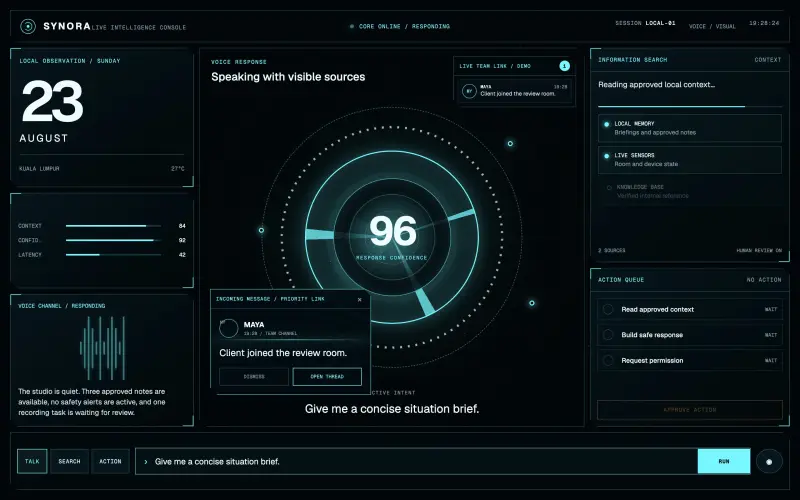Image resolution: width=800 pixels, height=500 pixels.
Task: Click the latency value 42
Action: [x=182, y=255]
